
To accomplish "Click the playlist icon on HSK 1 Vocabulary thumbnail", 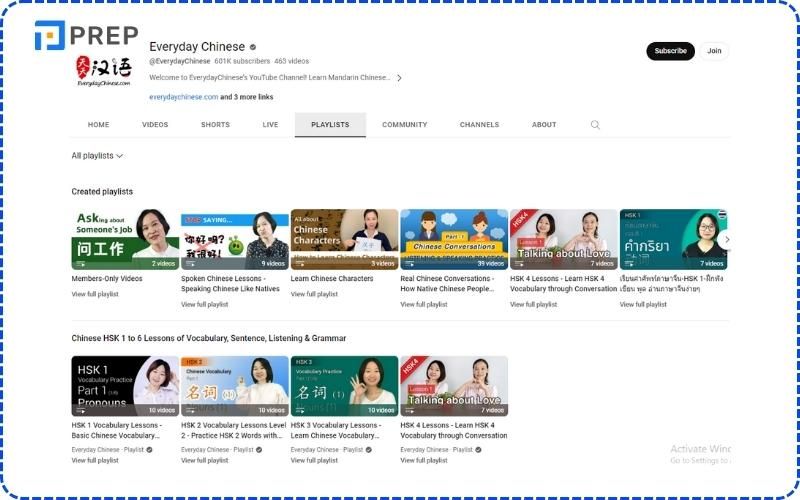I will point(81,410).
